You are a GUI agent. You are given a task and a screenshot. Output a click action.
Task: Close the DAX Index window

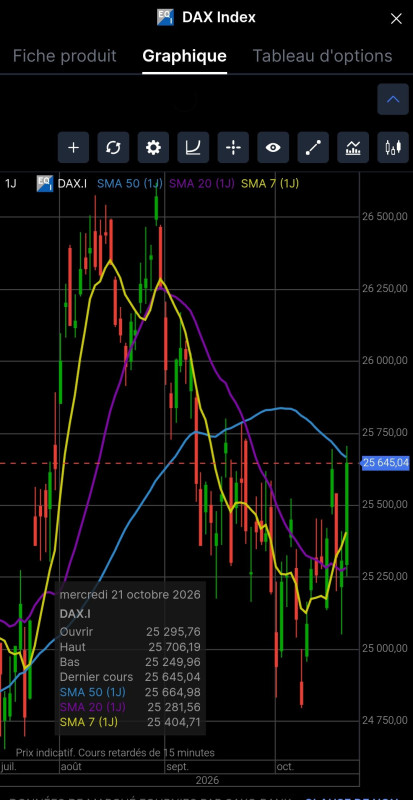396,19
